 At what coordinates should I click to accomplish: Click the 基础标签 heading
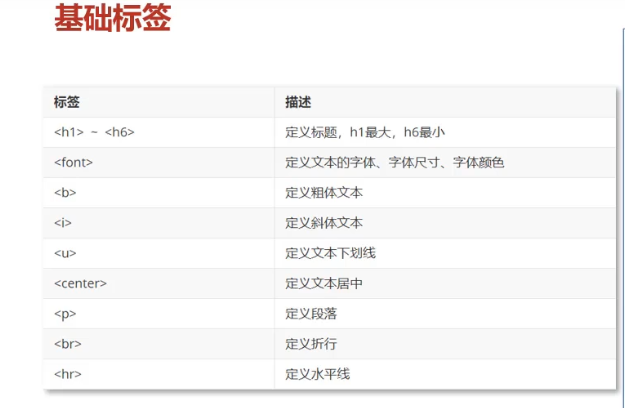[113, 18]
